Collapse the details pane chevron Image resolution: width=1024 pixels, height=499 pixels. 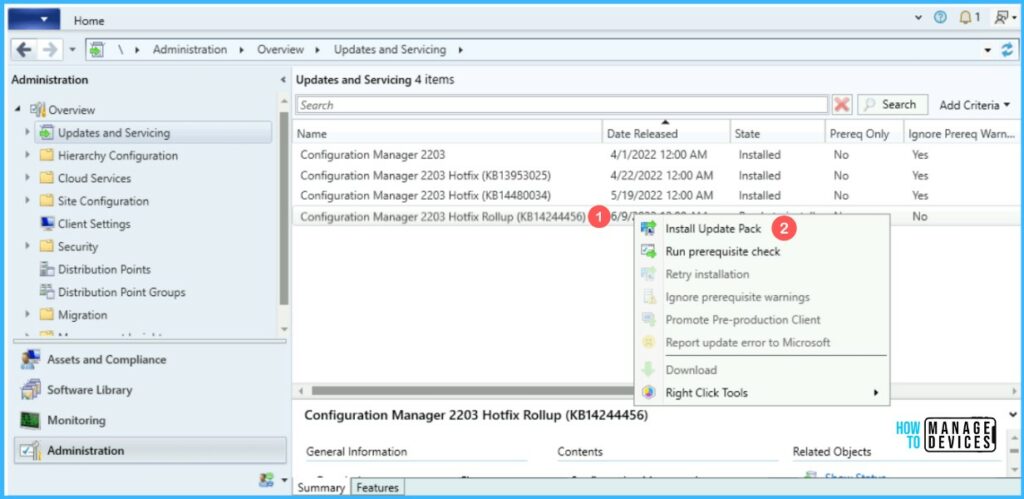click(1013, 415)
